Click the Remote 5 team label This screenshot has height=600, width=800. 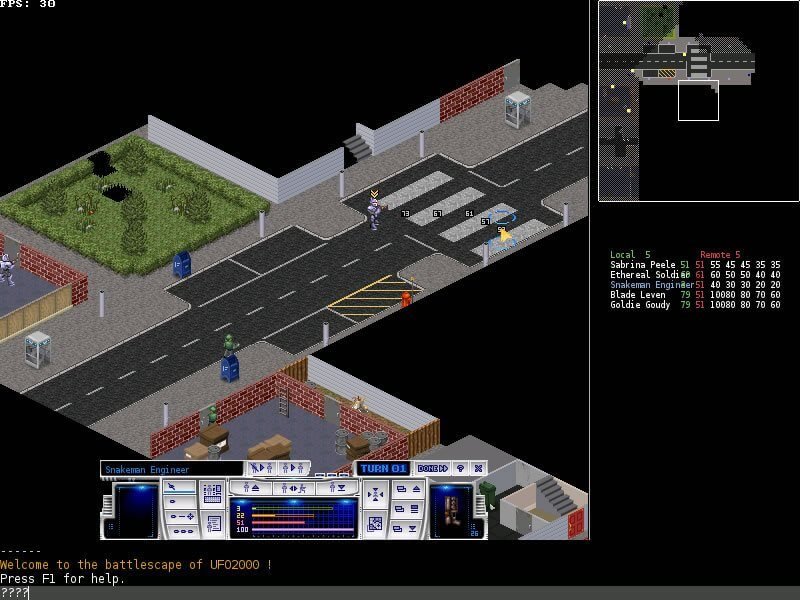720,255
